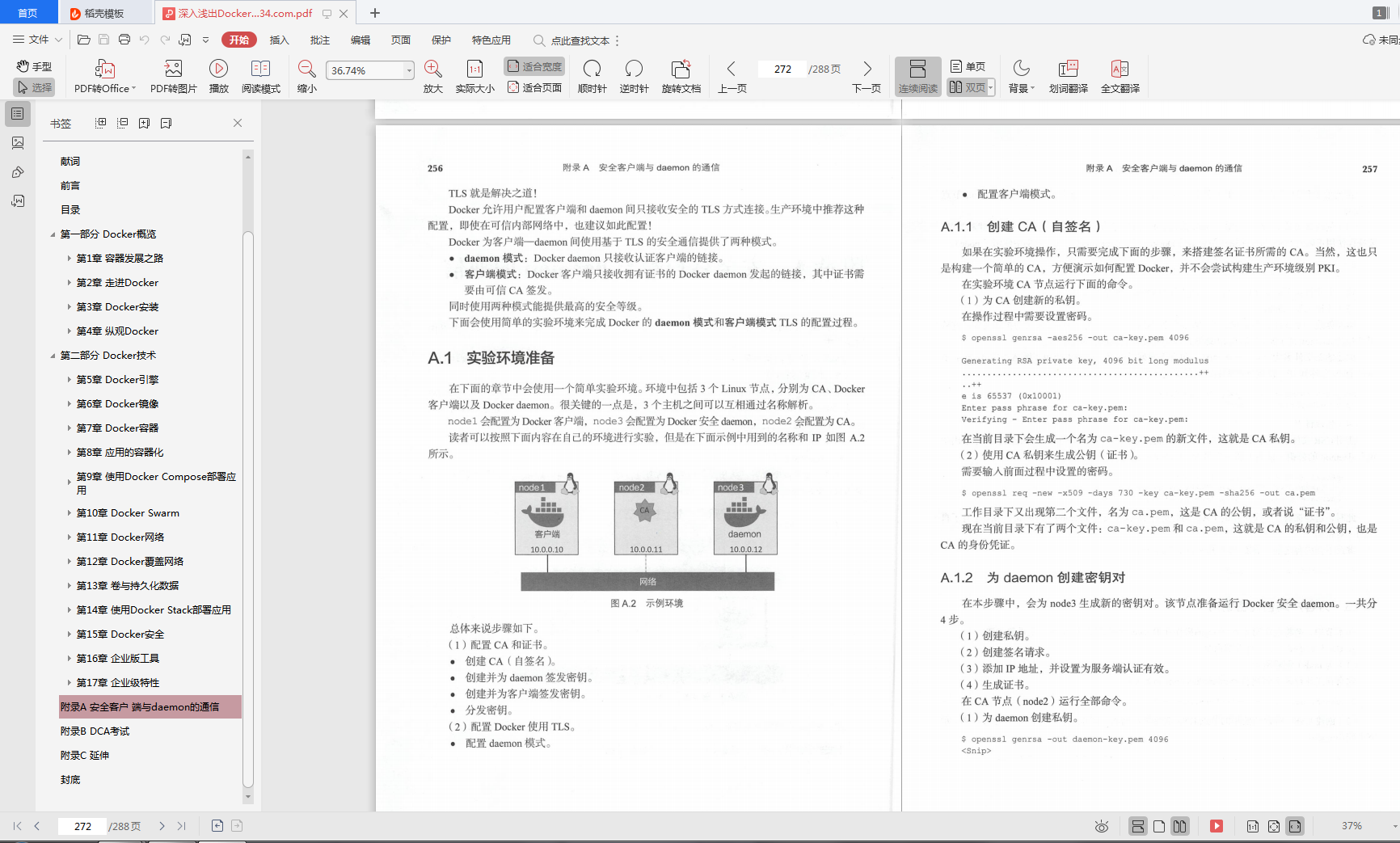
Task: Select the 选择 selection tool
Action: tap(34, 87)
